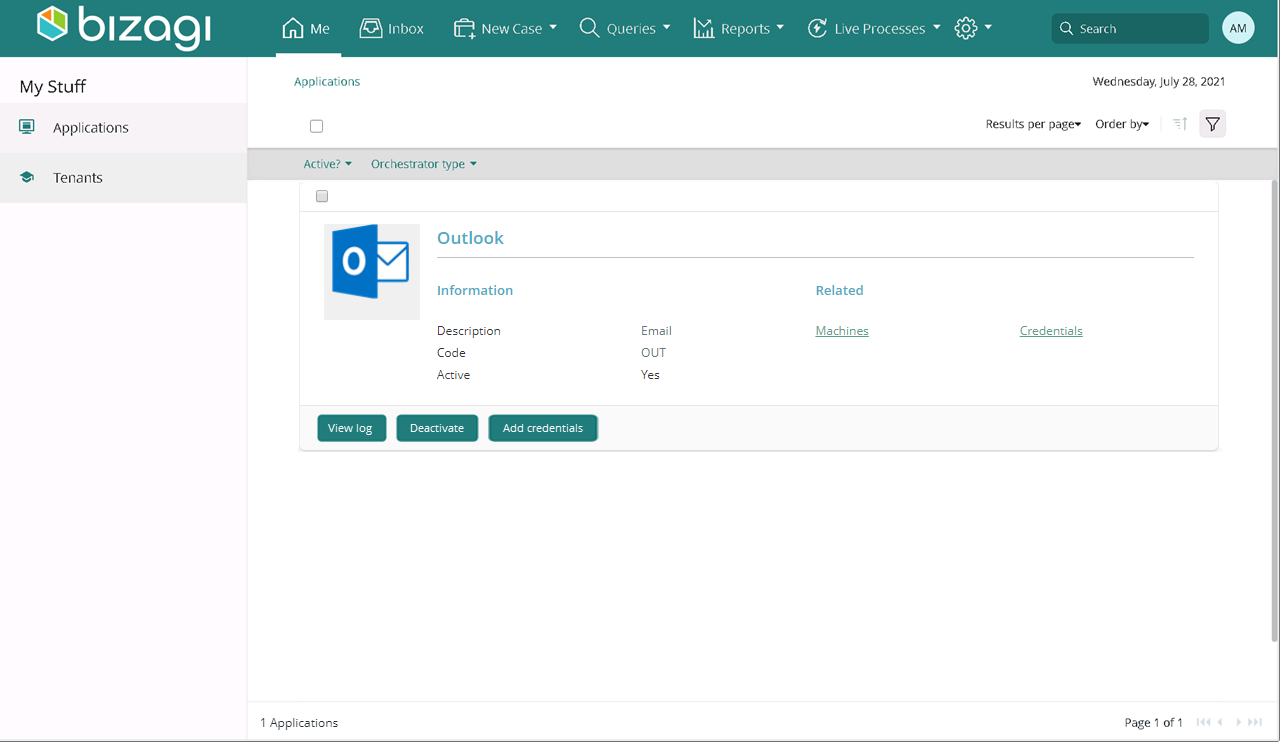Open the Machines related link
This screenshot has height=742, width=1280.
click(842, 331)
